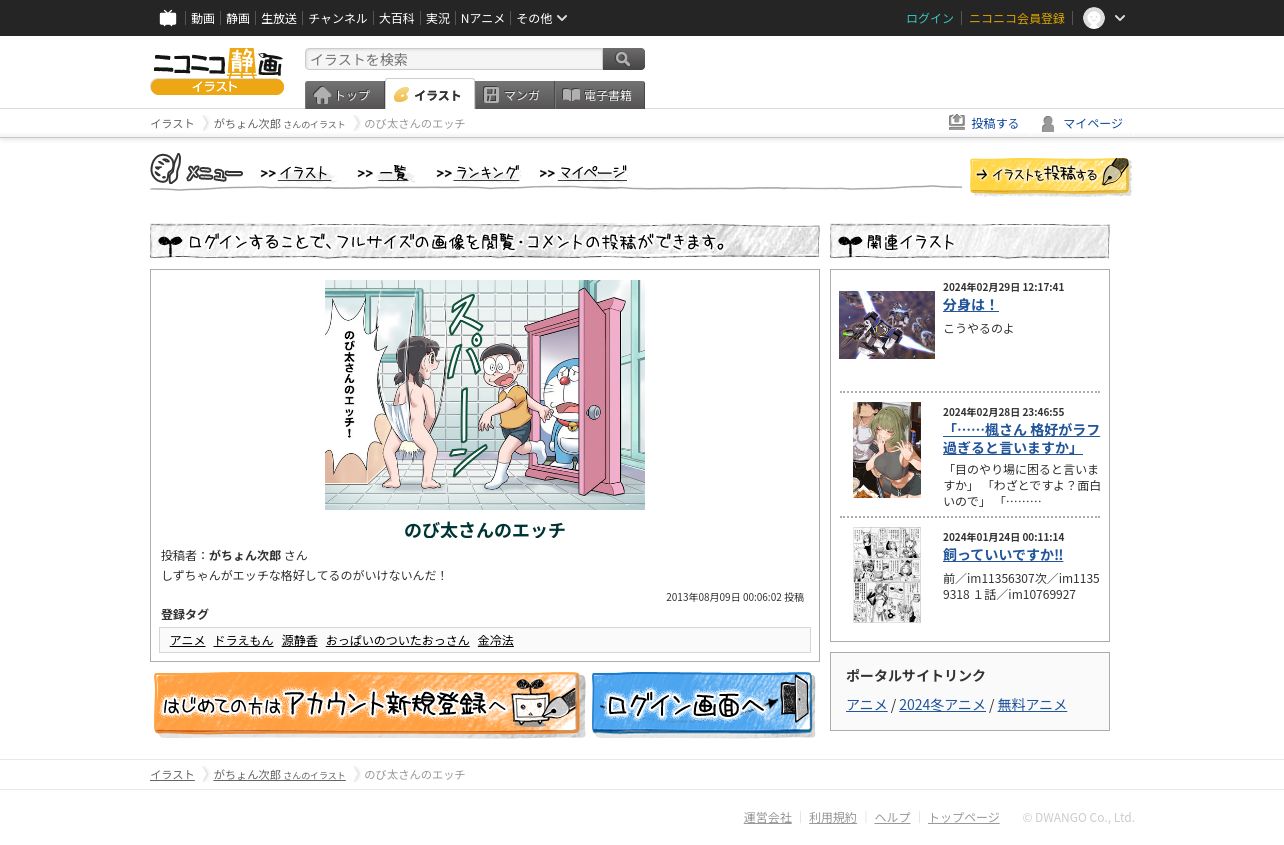The height and width of the screenshot is (845, 1284).
Task: Click がちょん次郎 in the top breadcrumb
Action: (247, 123)
